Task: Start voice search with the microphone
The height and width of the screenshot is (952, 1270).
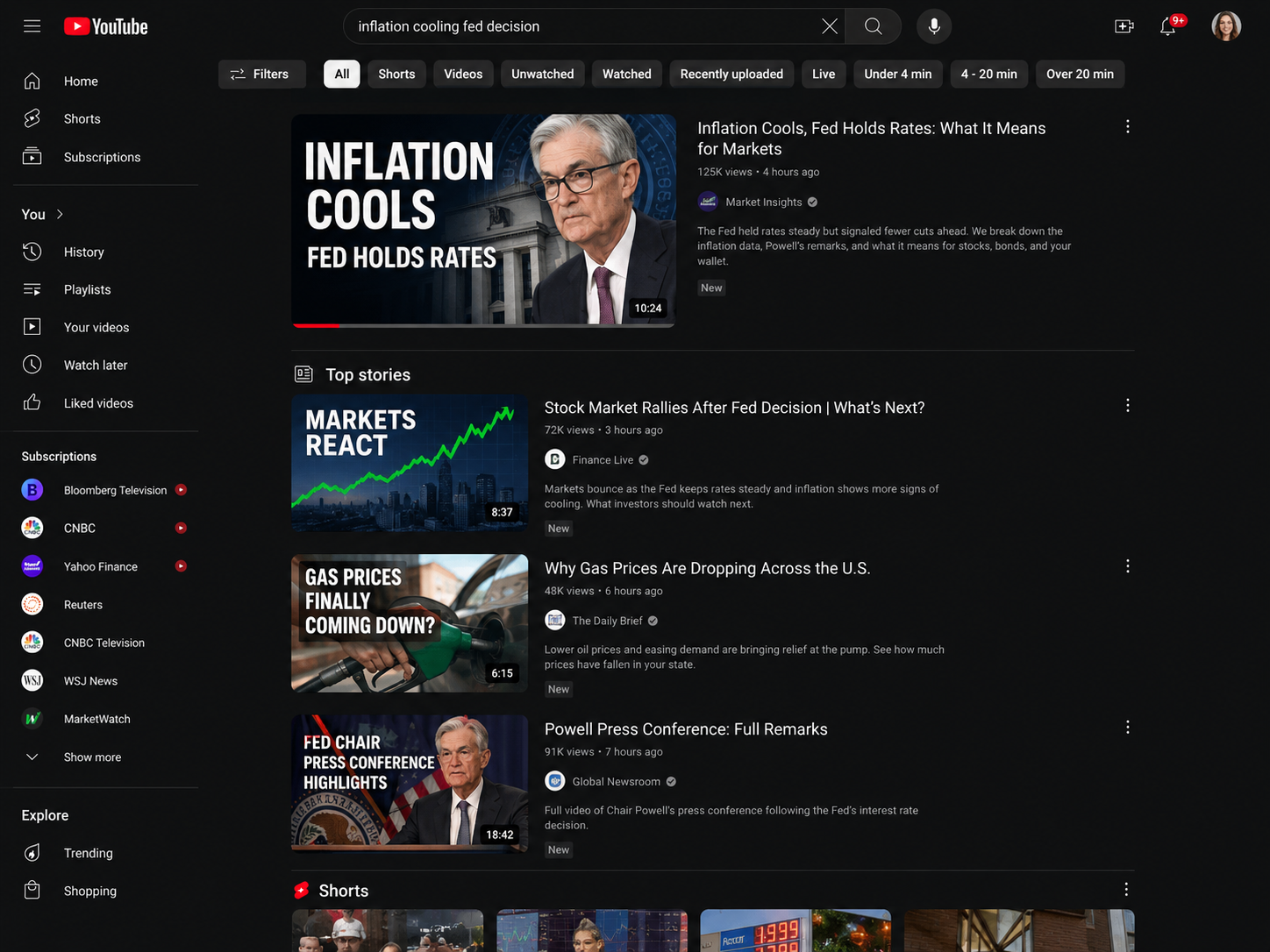Action: [934, 26]
